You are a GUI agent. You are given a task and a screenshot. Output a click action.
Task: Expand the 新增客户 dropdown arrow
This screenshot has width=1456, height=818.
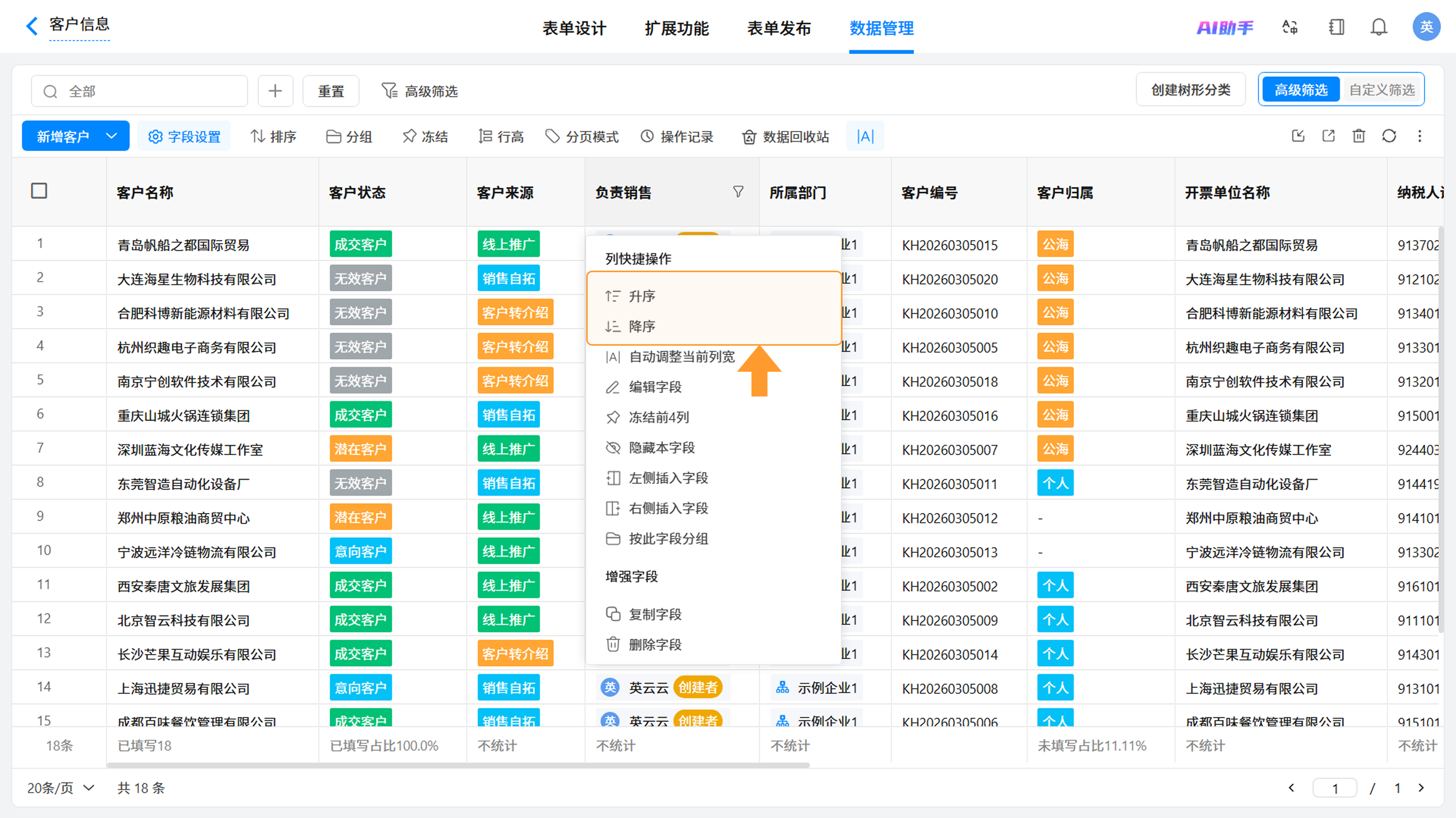pos(111,136)
